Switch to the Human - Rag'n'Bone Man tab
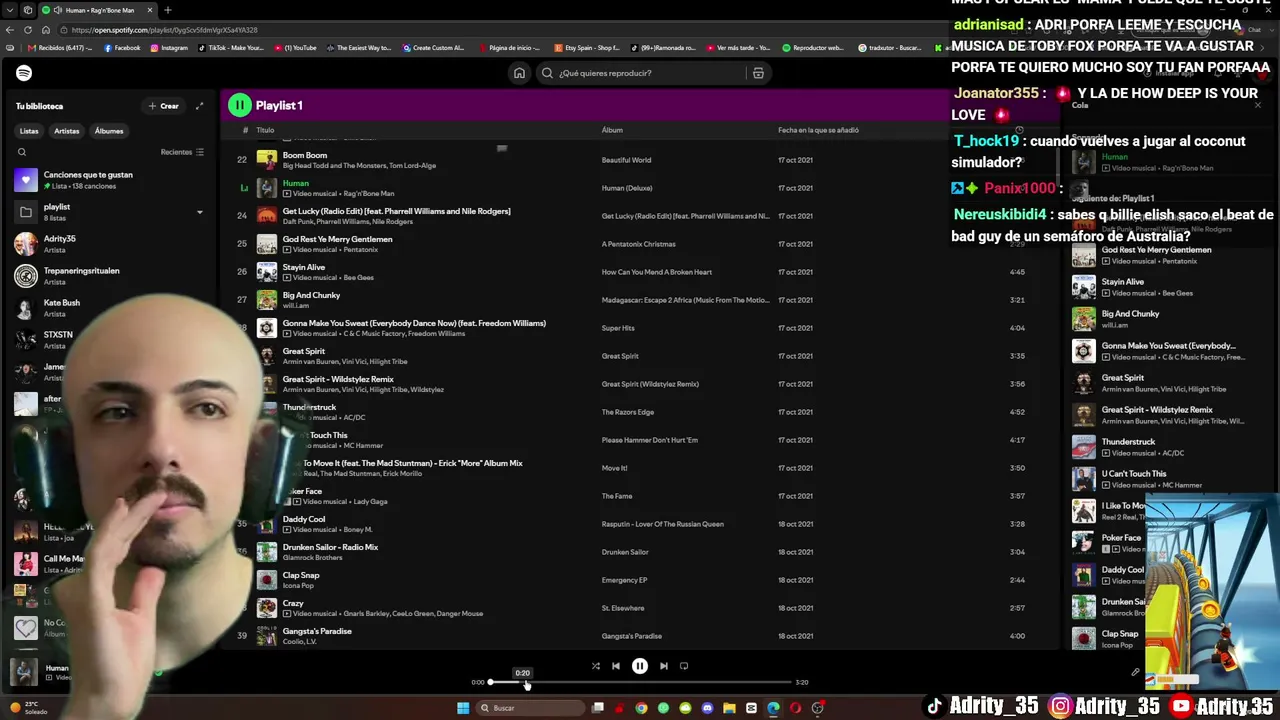 98,10
